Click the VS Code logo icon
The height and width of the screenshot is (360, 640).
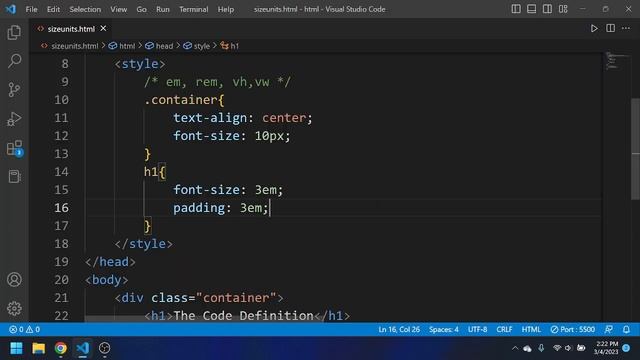[11, 9]
